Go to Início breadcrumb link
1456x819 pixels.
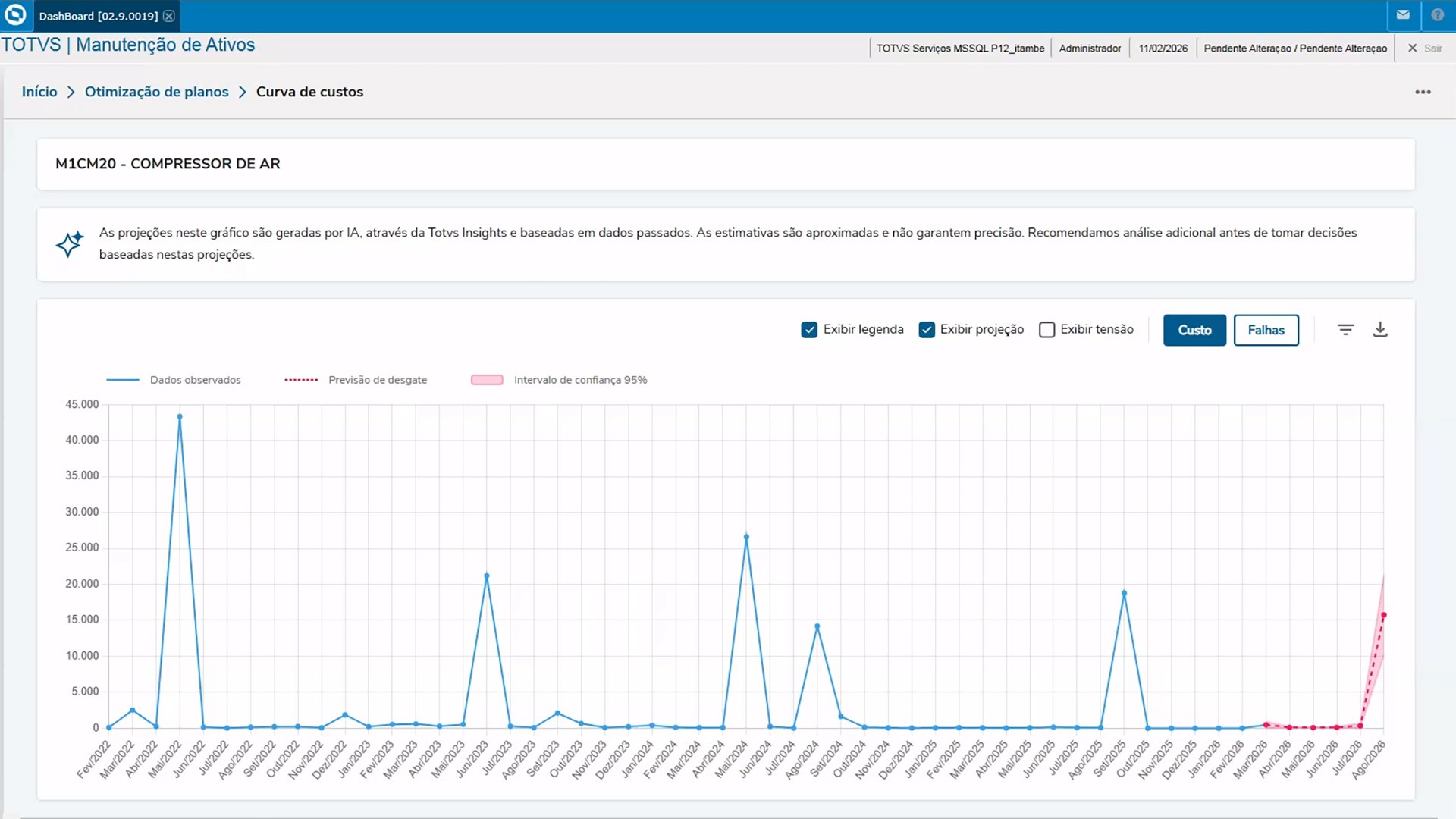pos(39,92)
